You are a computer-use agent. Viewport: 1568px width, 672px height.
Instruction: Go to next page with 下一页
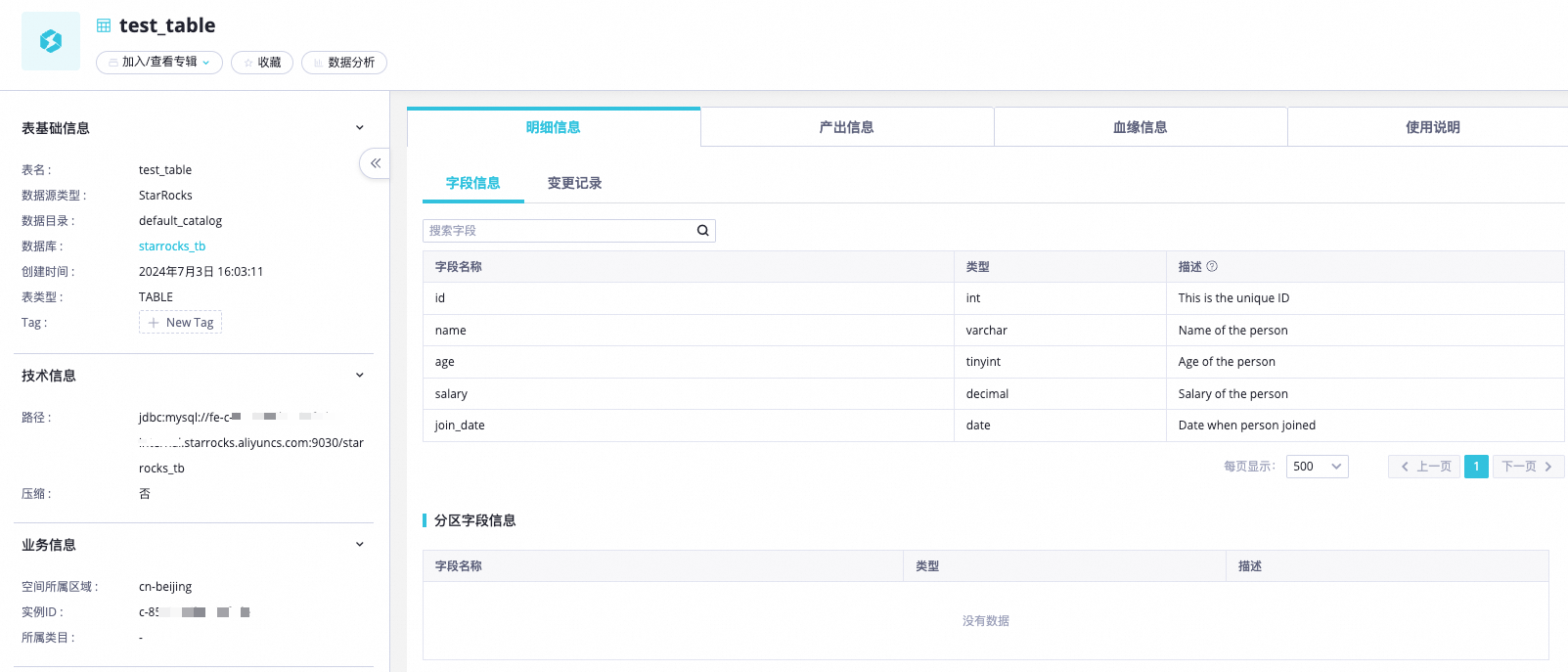click(x=1529, y=467)
